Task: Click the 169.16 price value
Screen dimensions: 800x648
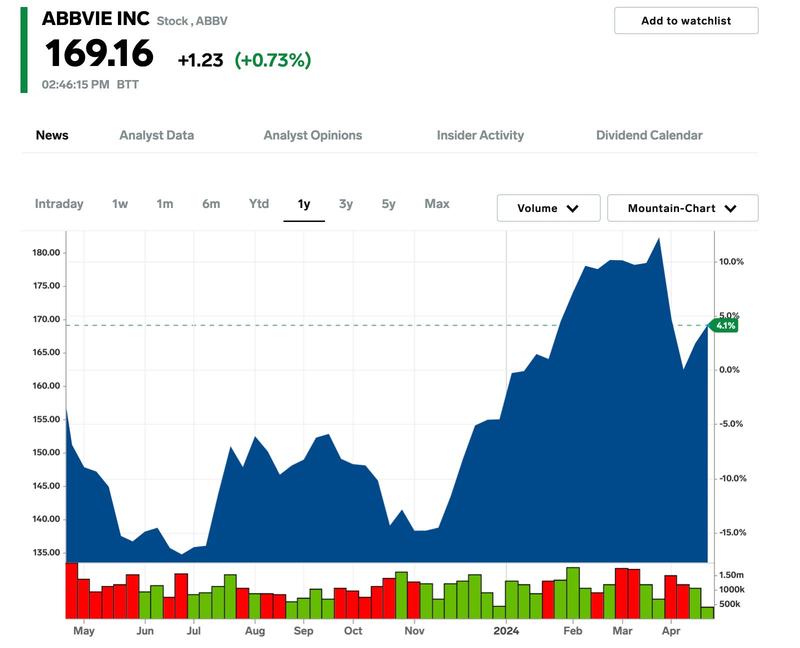Action: [x=99, y=53]
